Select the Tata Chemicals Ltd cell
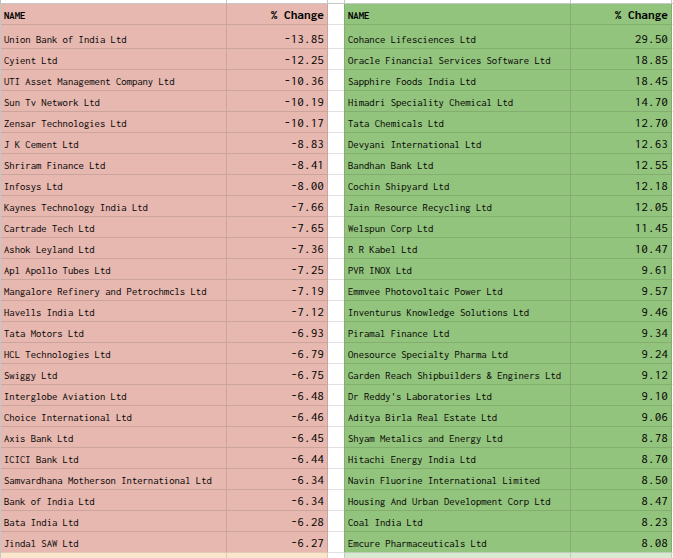The height and width of the screenshot is (558, 673). pyautogui.click(x=457, y=124)
